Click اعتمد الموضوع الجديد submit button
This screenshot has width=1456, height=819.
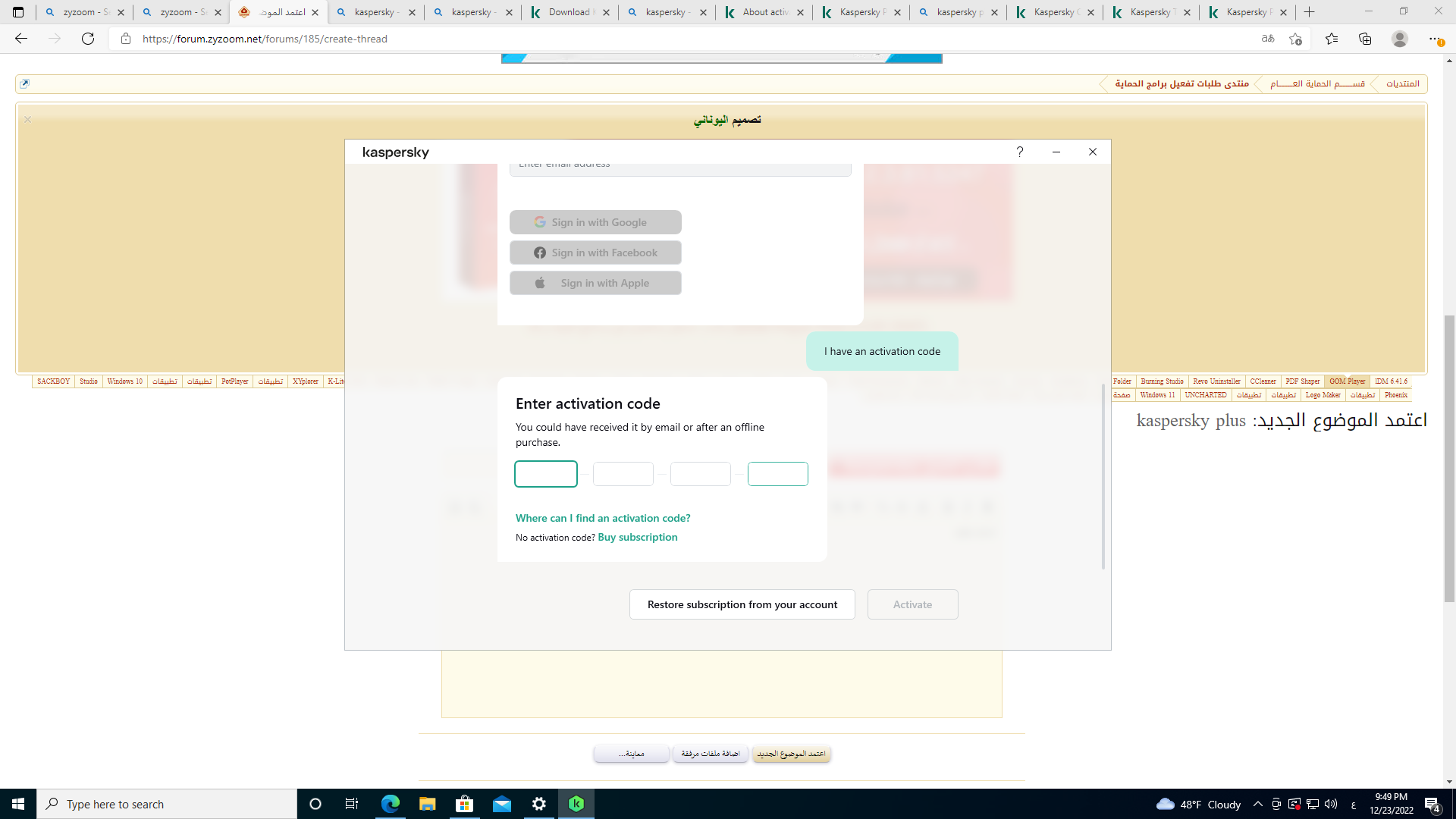(x=791, y=754)
